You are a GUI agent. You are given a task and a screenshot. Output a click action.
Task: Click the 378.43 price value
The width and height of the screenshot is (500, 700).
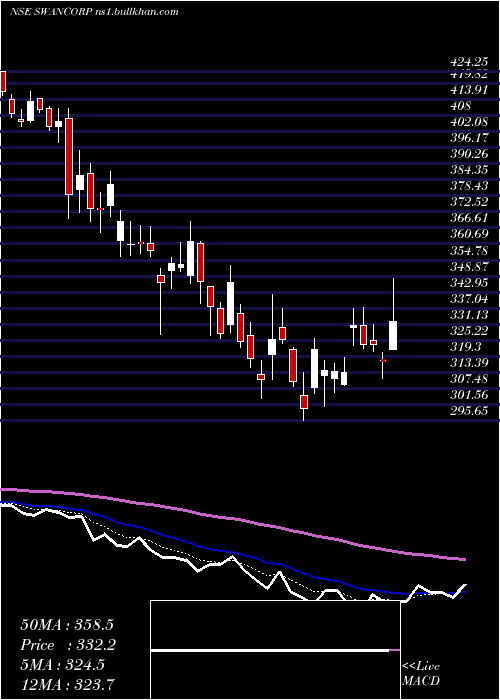click(469, 186)
